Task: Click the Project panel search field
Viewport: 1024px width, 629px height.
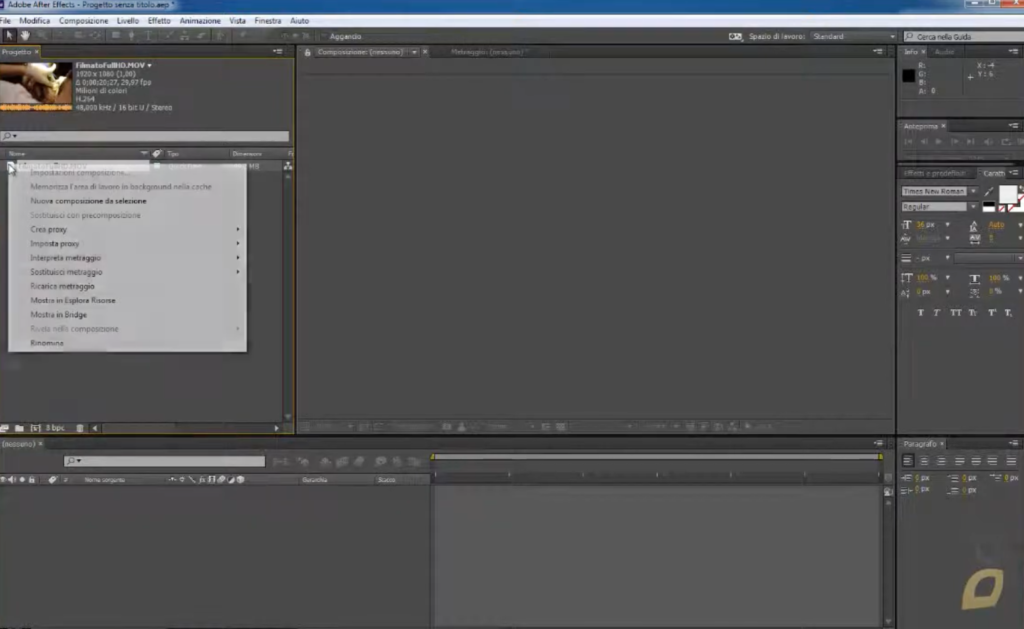Action: coord(145,136)
